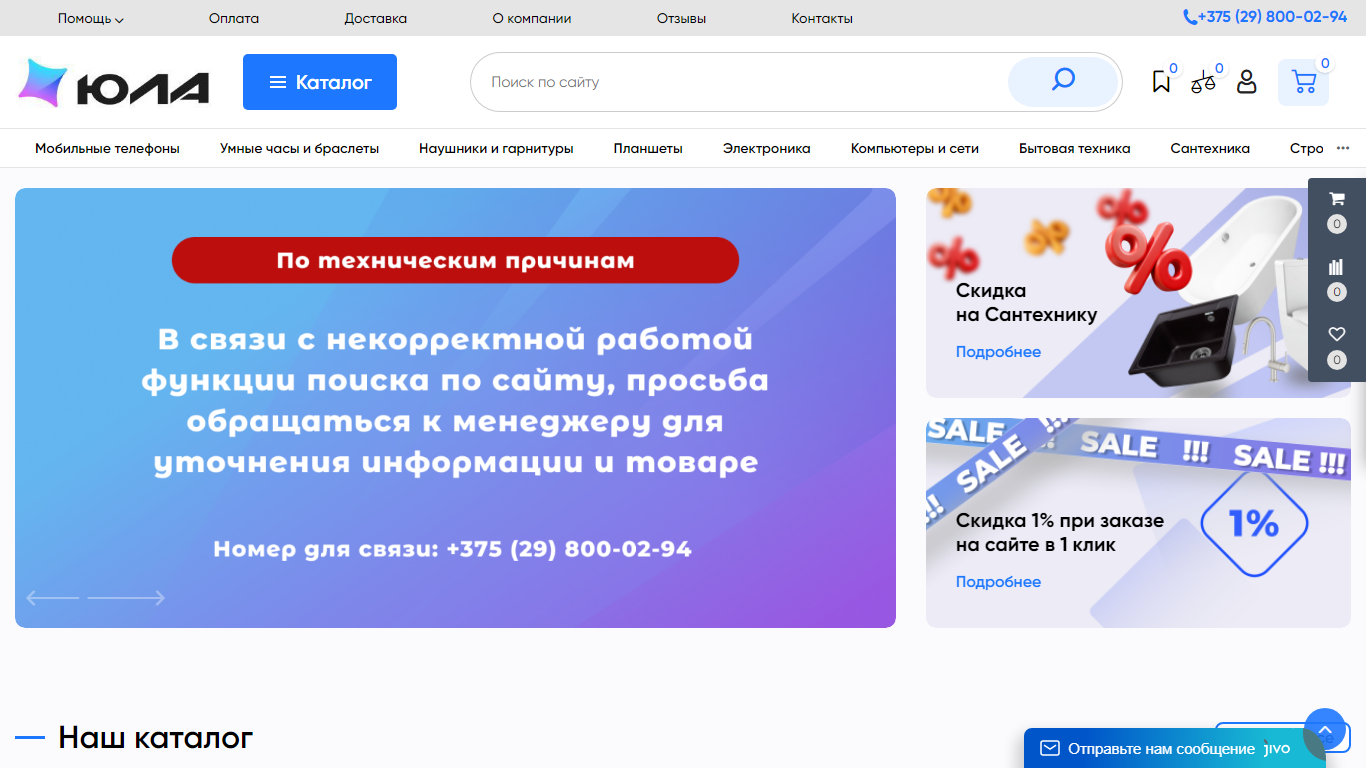Click the heart favorites icon in sidebar
This screenshot has height=768, width=1366.
[1337, 334]
